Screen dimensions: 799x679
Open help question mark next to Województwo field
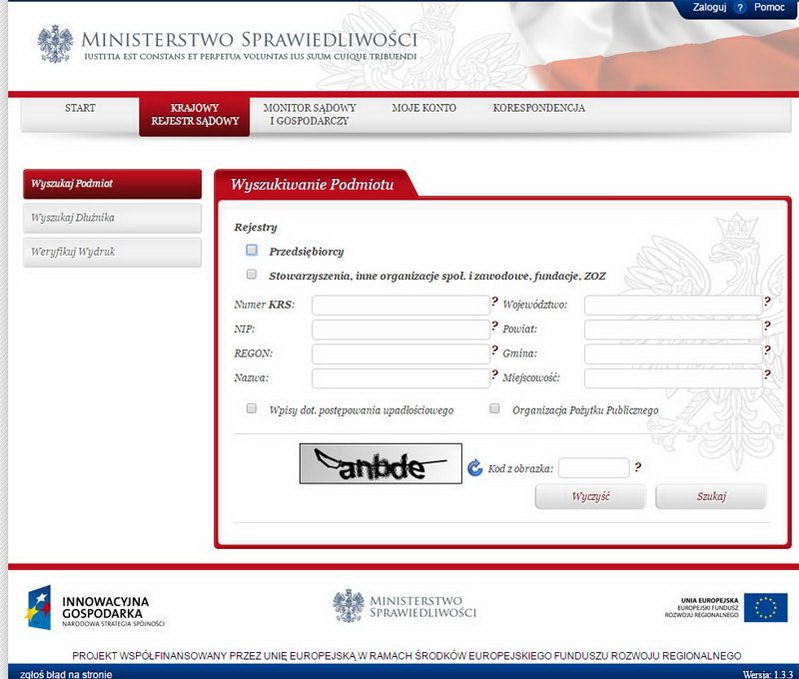[x=767, y=302]
